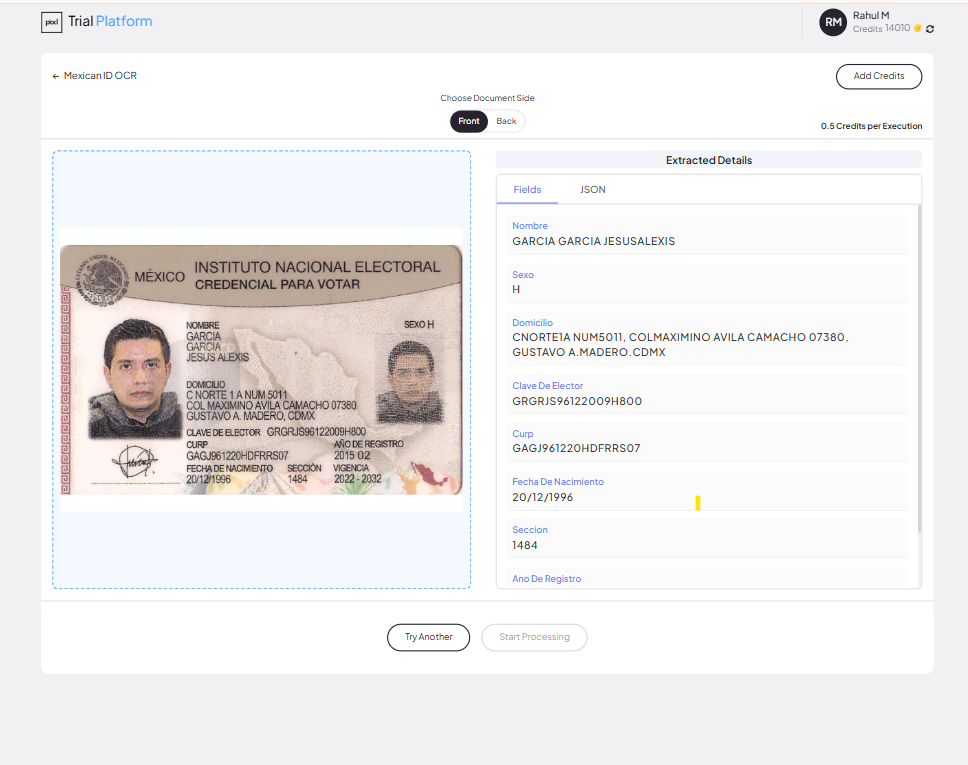
Task: Click the Add Credits button
Action: pyautogui.click(x=878, y=76)
